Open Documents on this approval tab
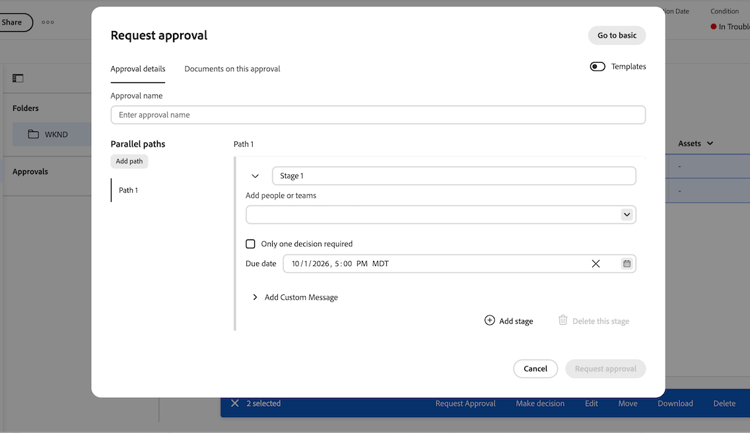The height and width of the screenshot is (433, 750). pyautogui.click(x=232, y=69)
